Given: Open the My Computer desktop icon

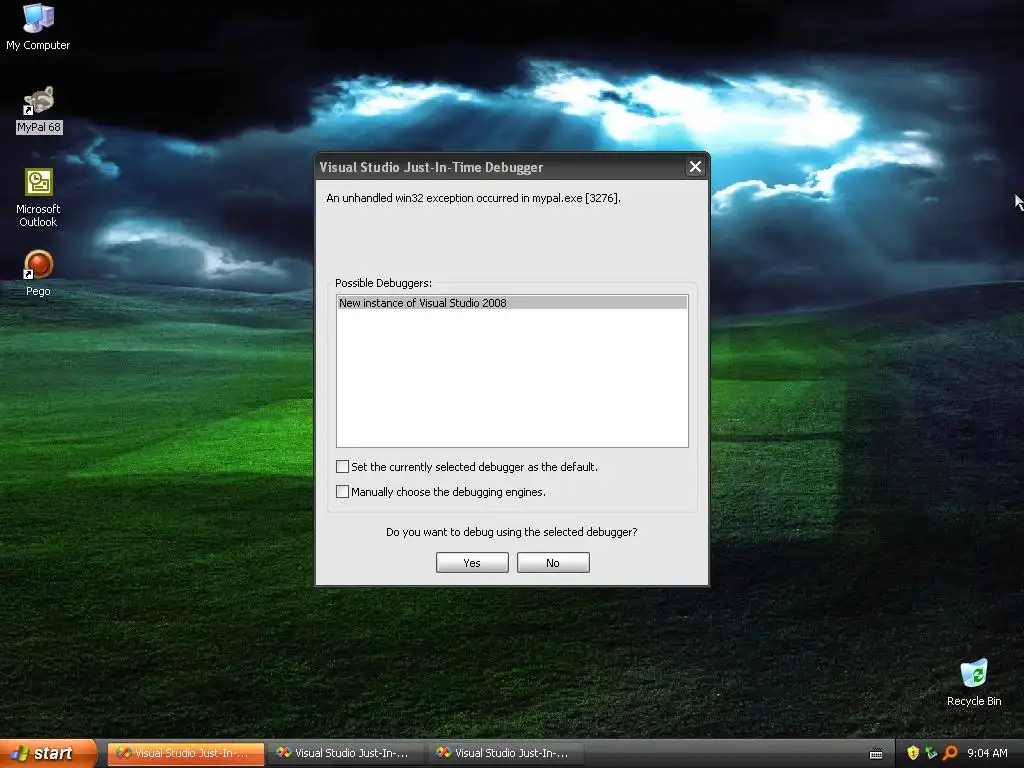Looking at the screenshot, I should (x=38, y=26).
